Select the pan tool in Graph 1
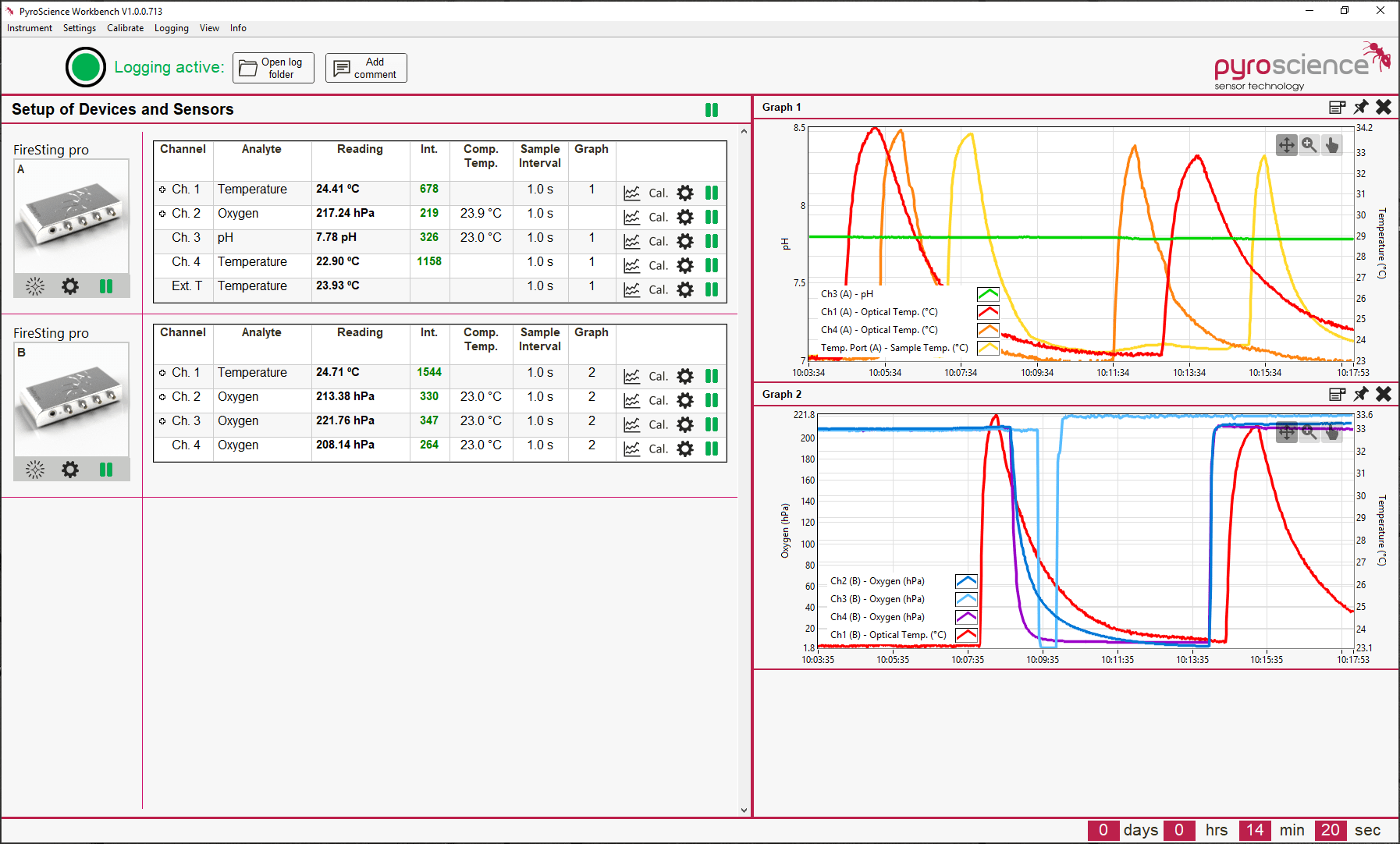 (x=1287, y=144)
